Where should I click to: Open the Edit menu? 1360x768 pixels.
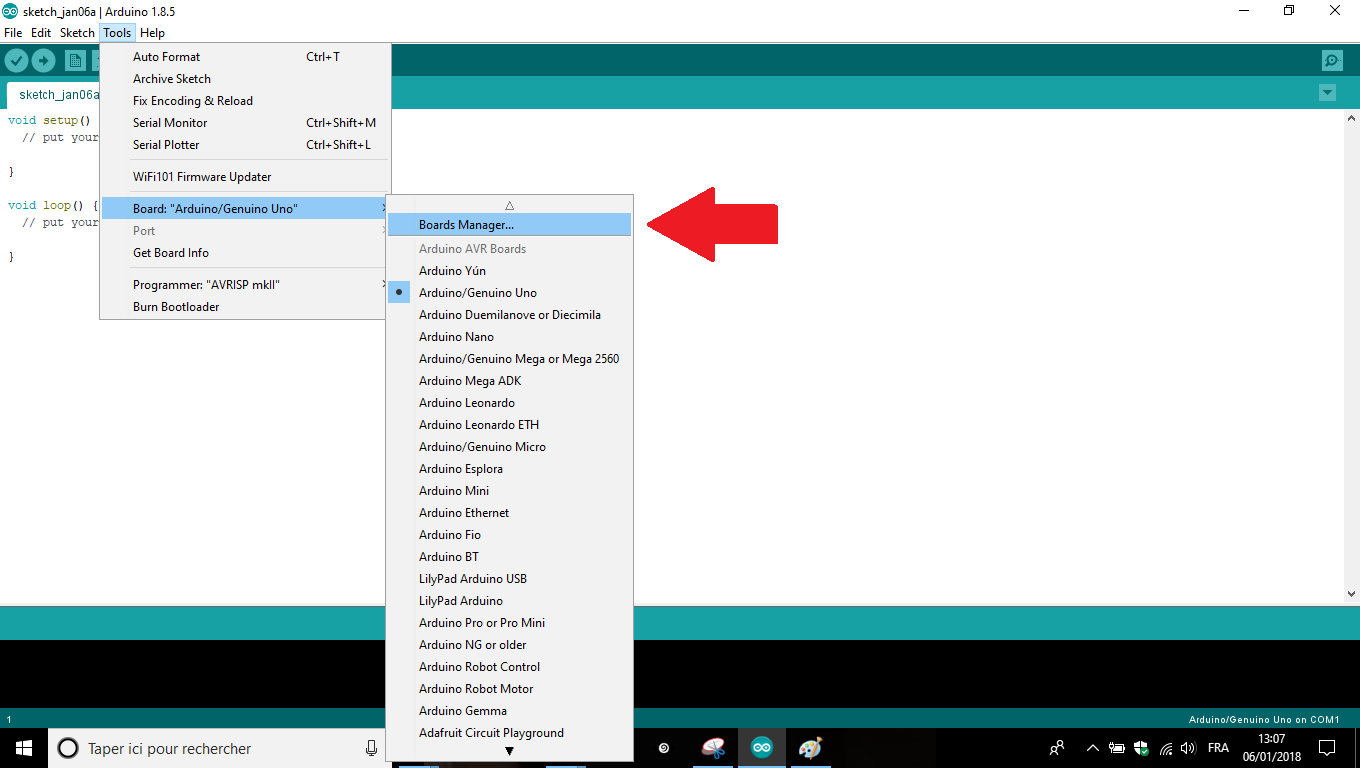point(41,33)
